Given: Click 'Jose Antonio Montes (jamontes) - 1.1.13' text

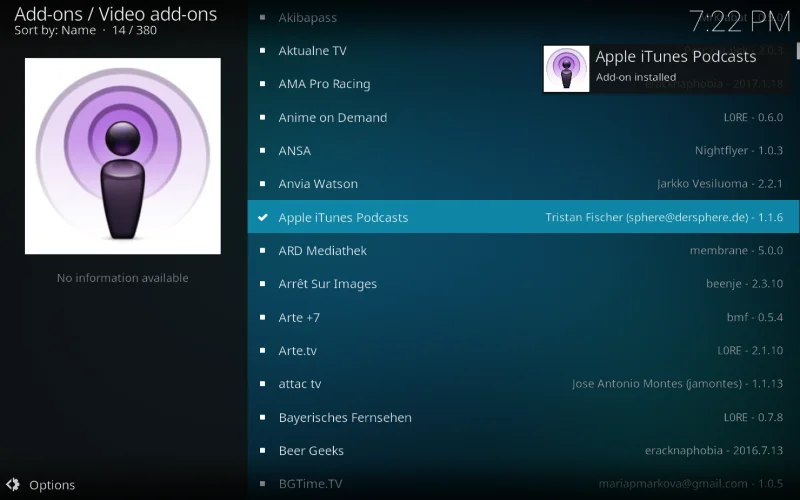Looking at the screenshot, I should coord(678,384).
